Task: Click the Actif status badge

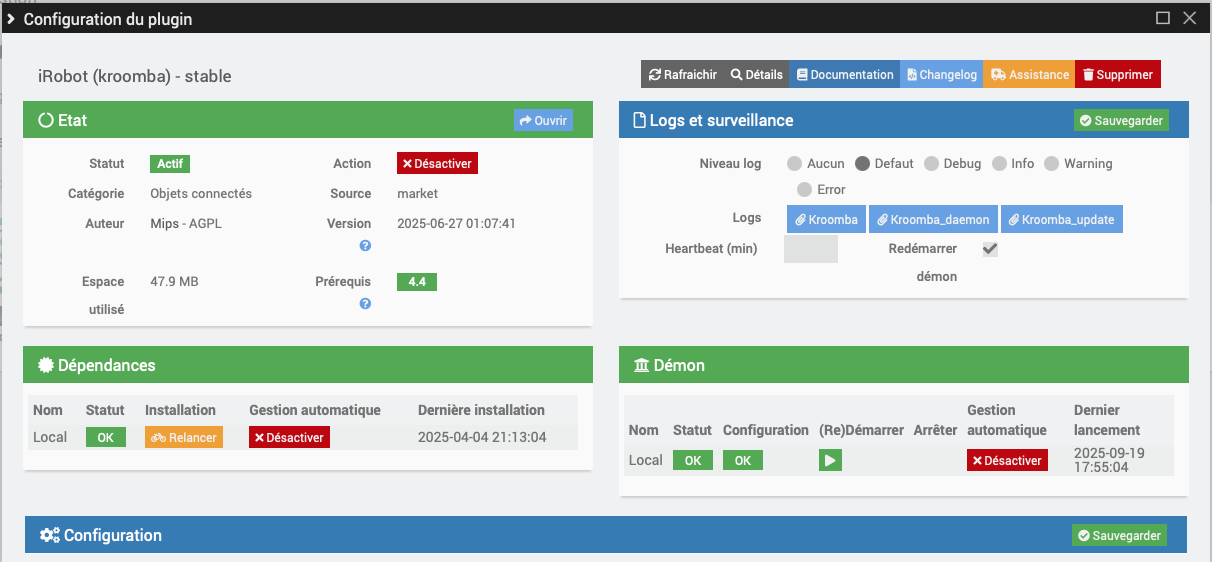Action: (170, 163)
